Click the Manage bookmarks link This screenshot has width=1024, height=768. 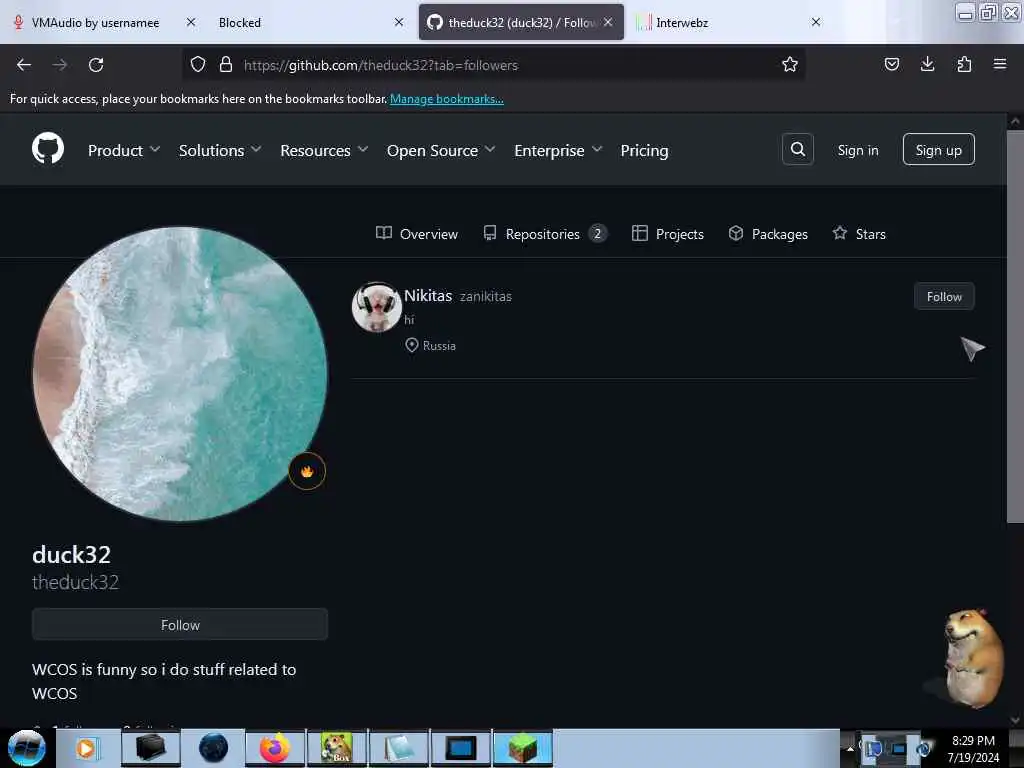click(447, 99)
